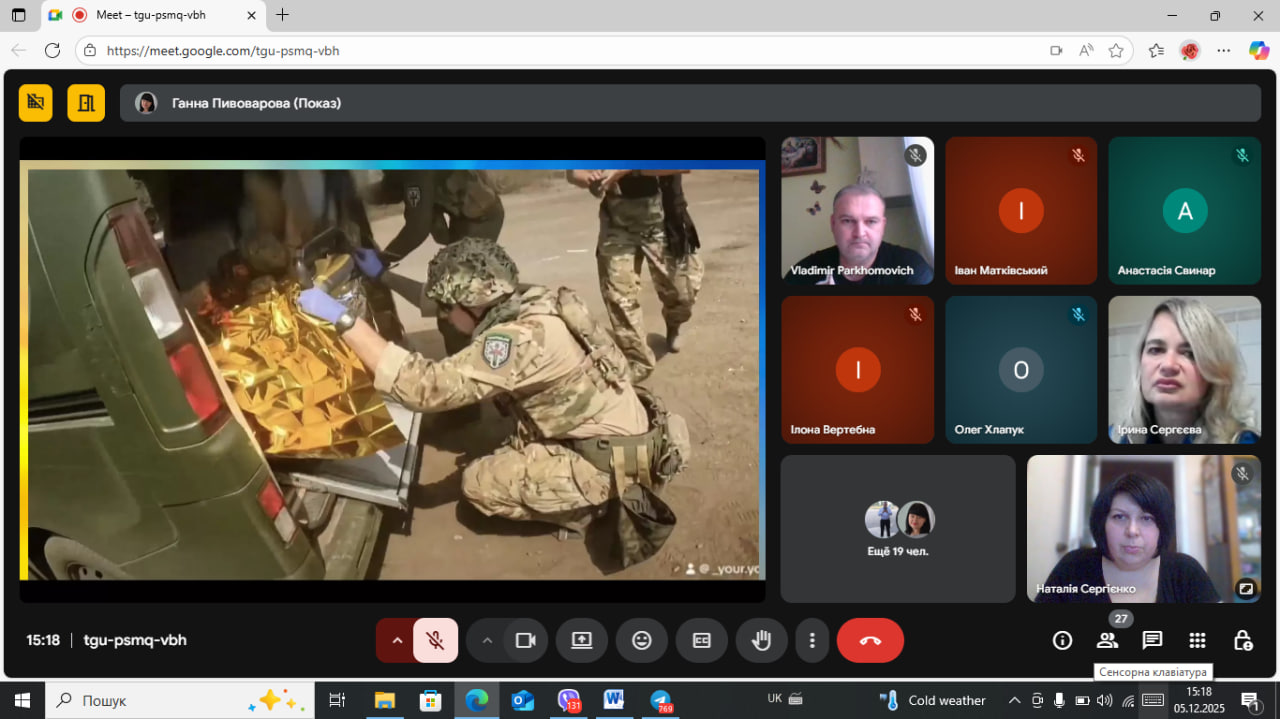Image resolution: width=1280 pixels, height=719 pixels.
Task: Open more options three-dot menu
Action: point(812,640)
